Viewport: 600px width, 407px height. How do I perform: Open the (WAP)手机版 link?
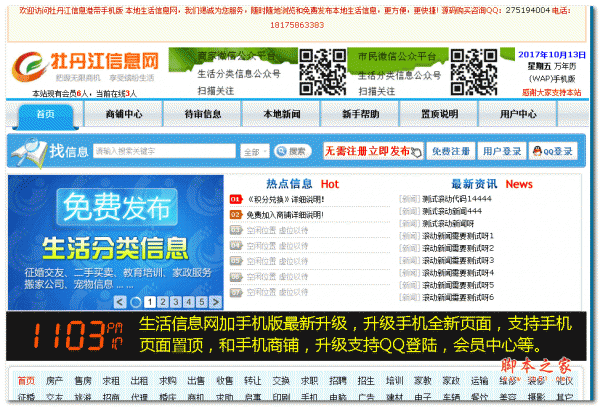pos(552,79)
